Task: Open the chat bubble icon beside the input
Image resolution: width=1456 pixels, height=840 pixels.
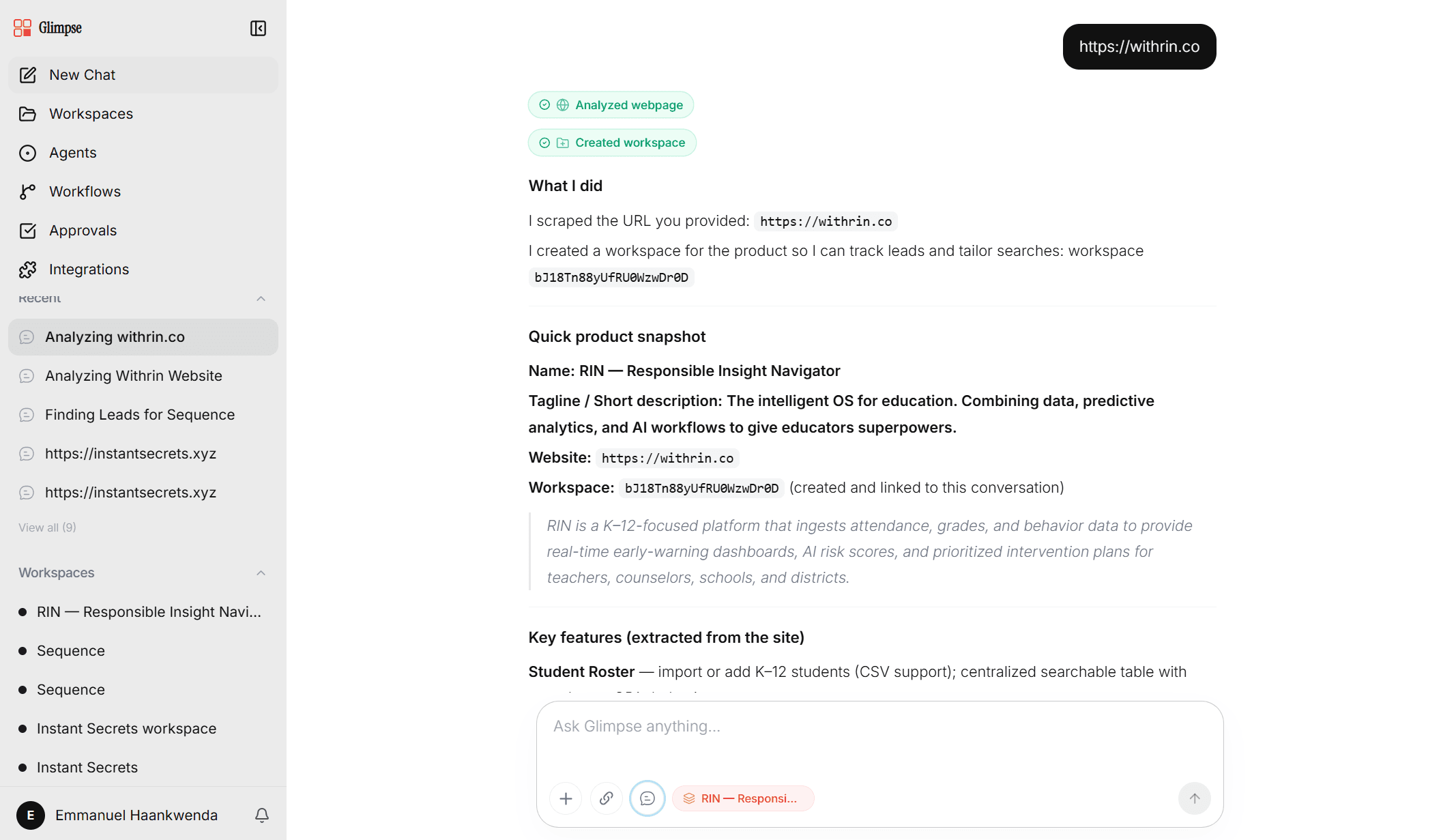Action: [647, 798]
